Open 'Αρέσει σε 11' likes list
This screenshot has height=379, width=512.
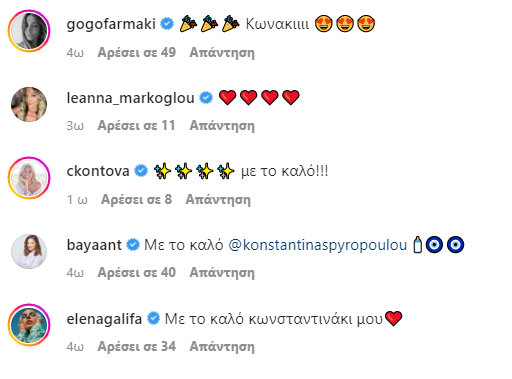(136, 126)
